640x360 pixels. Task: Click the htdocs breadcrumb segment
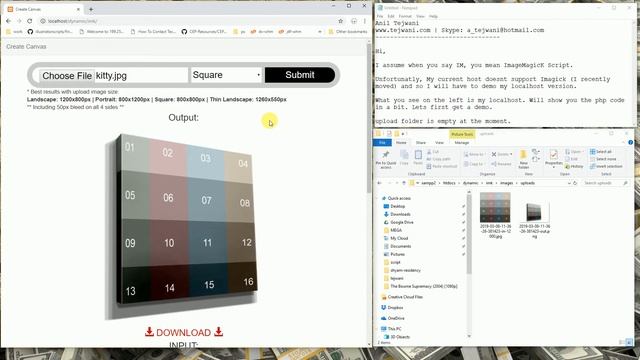coord(449,183)
